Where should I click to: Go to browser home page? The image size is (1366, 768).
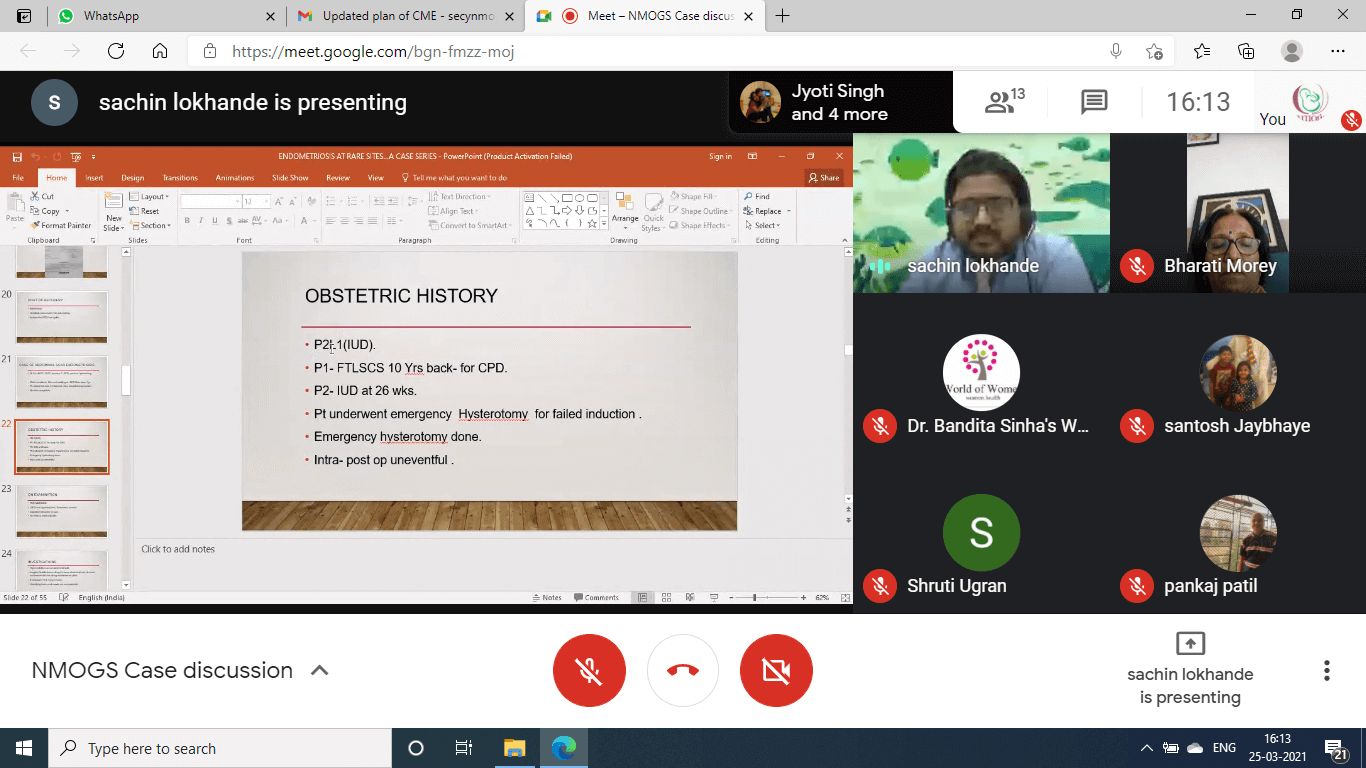click(160, 51)
